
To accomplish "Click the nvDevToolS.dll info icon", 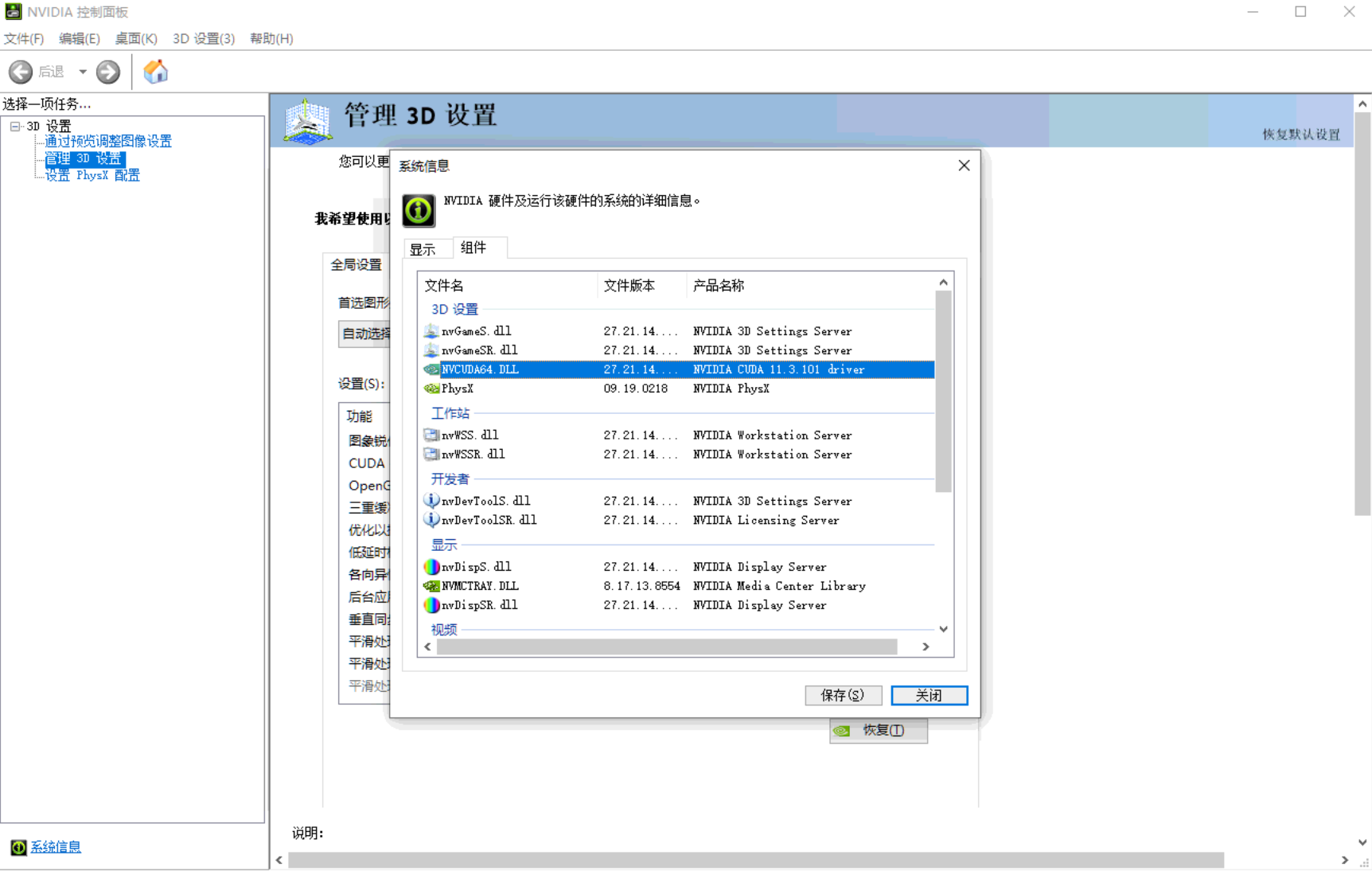I will coord(431,501).
